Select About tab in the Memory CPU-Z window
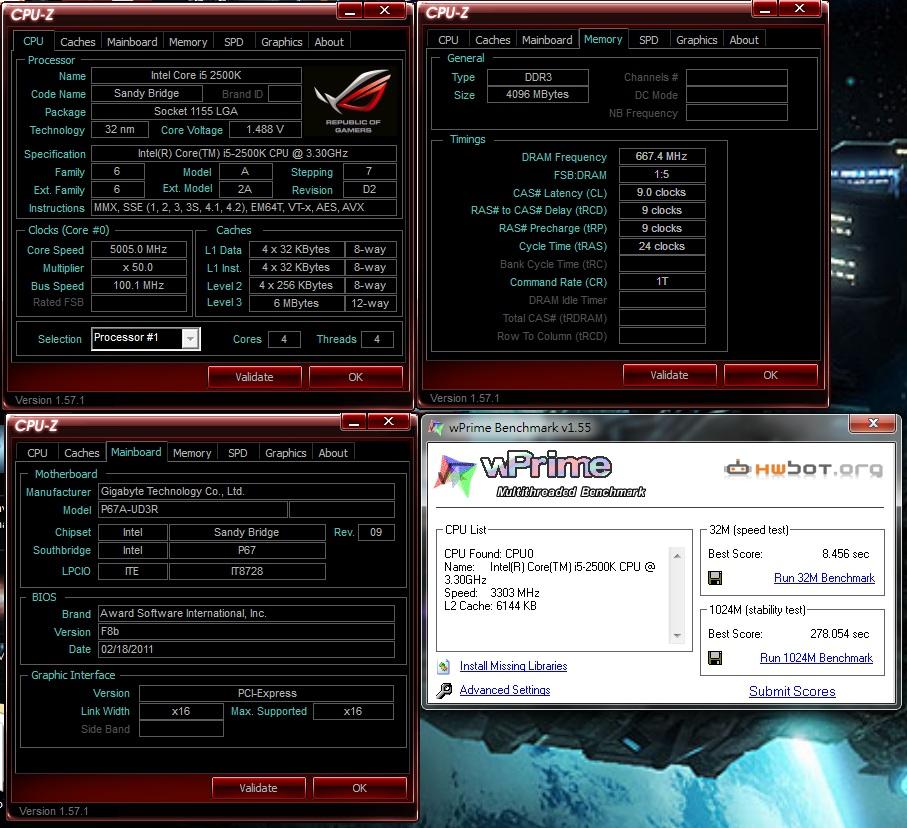The height and width of the screenshot is (828, 907). click(744, 40)
